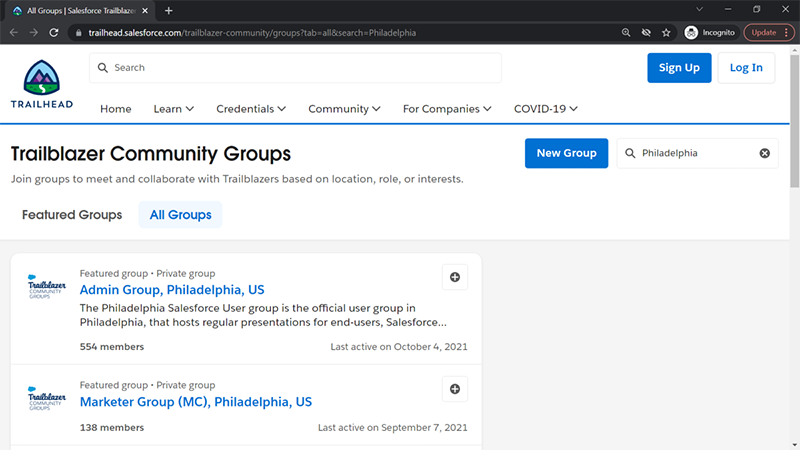Viewport: 800px width, 450px height.
Task: Expand the Credentials menu
Action: [x=251, y=109]
